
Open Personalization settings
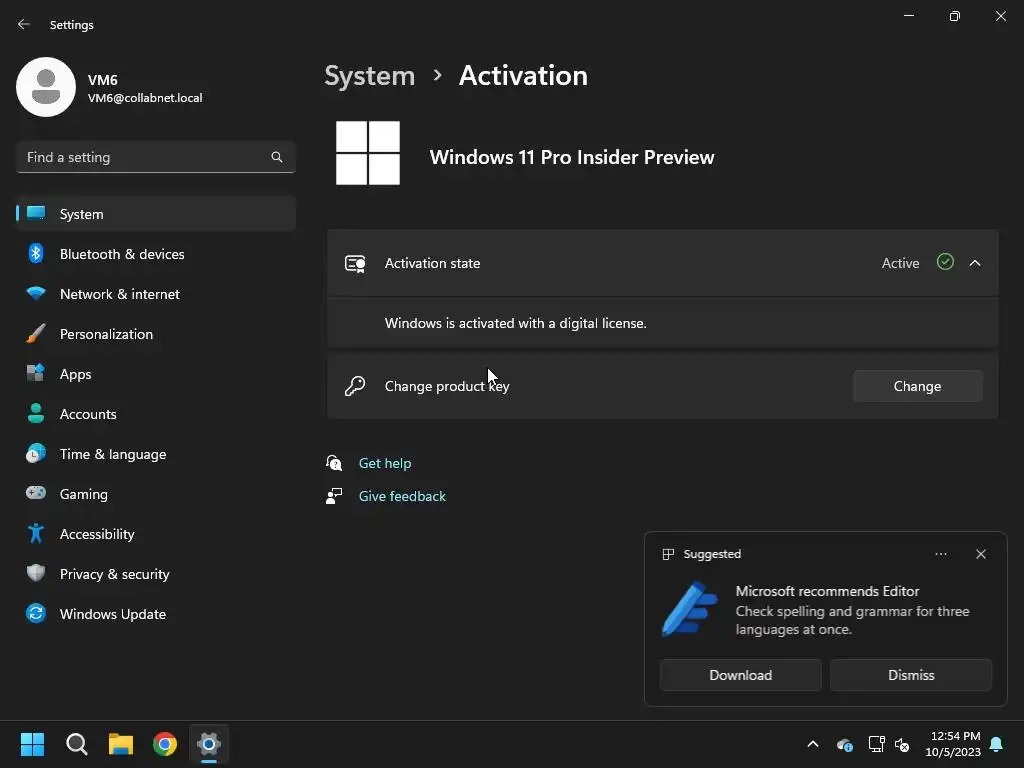pos(155,334)
